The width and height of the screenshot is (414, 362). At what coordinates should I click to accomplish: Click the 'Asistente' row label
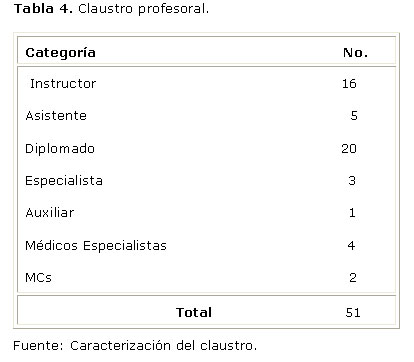point(56,116)
